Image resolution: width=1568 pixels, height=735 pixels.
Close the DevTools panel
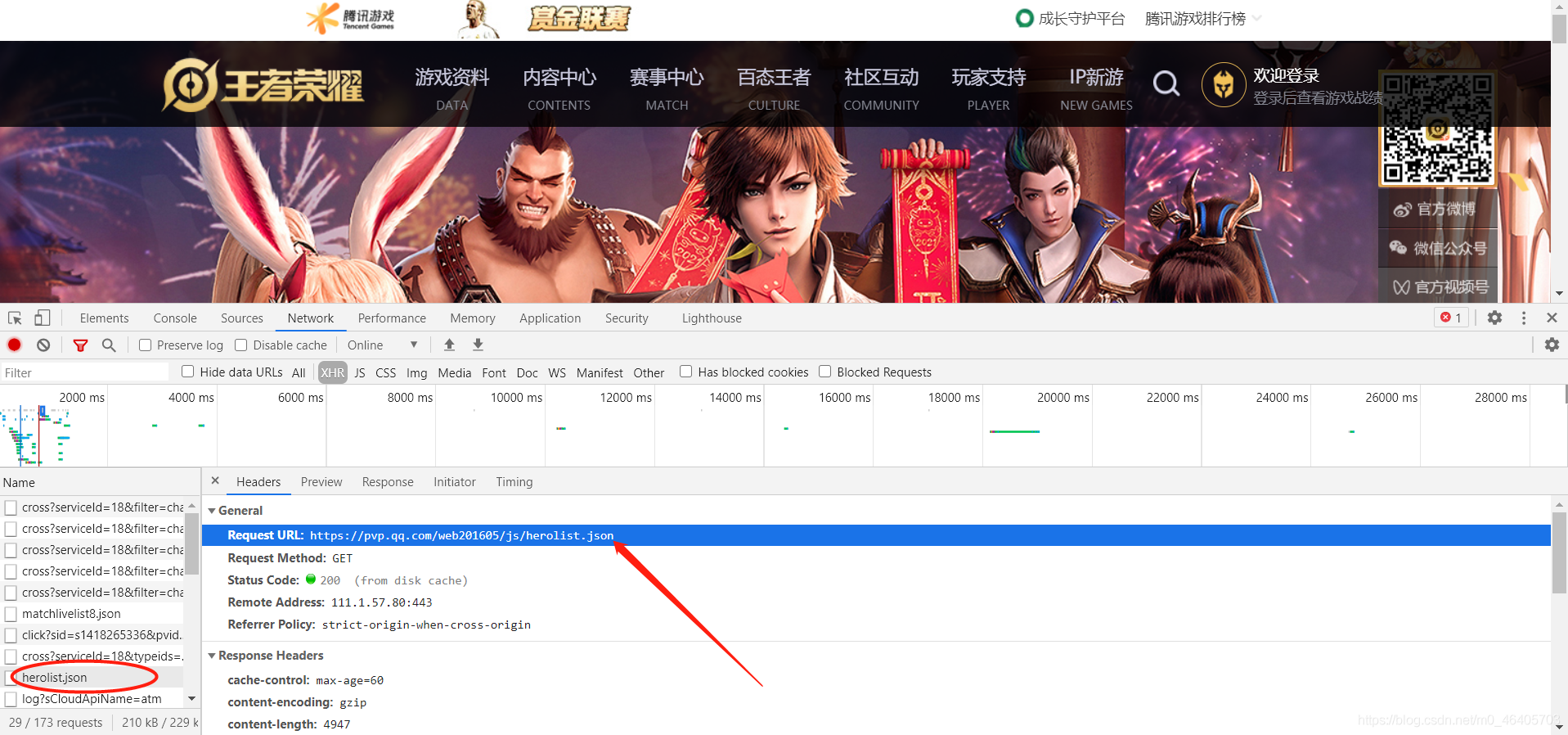tap(1552, 318)
